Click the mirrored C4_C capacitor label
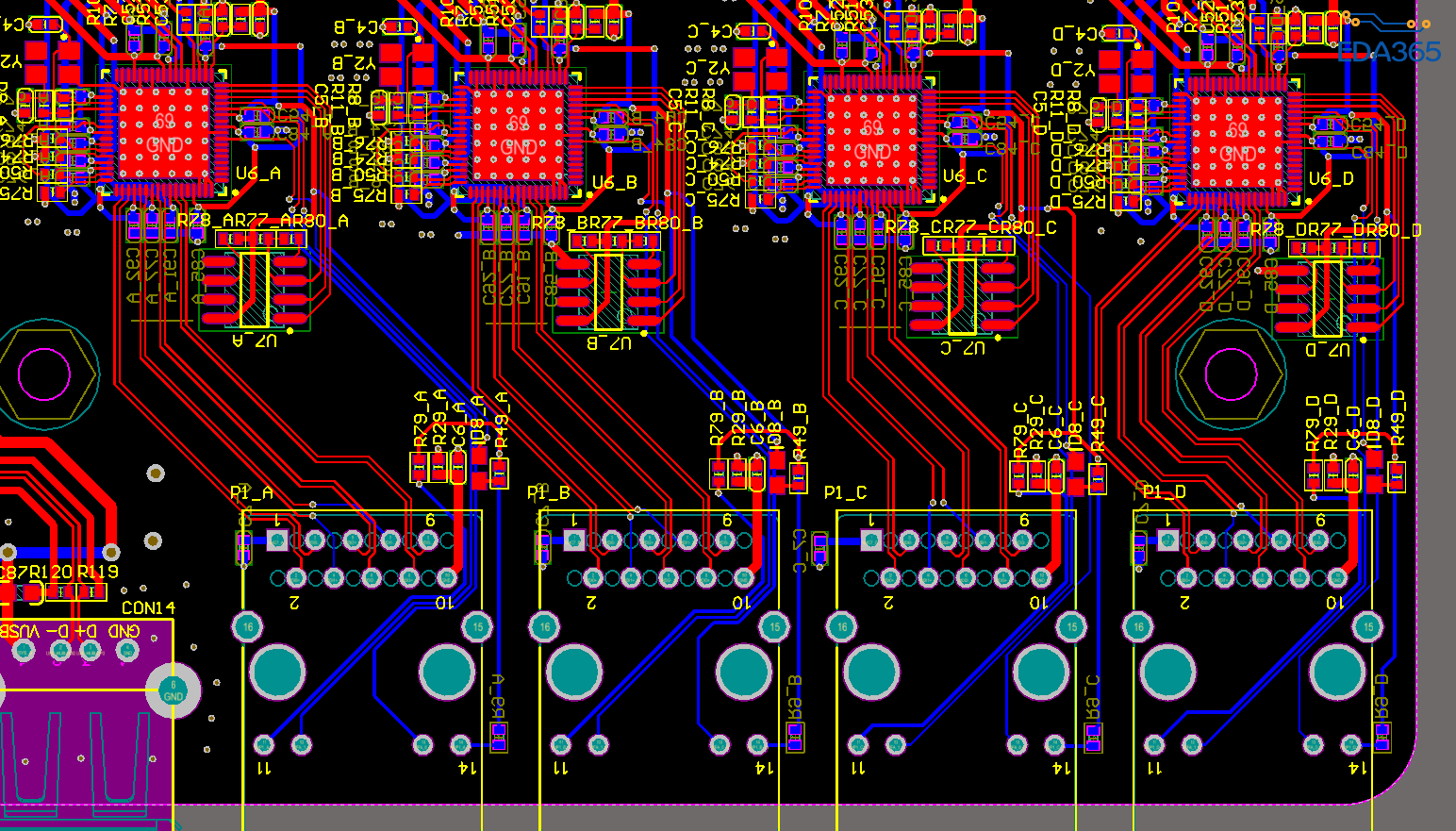The width and height of the screenshot is (1456, 831). 710,31
